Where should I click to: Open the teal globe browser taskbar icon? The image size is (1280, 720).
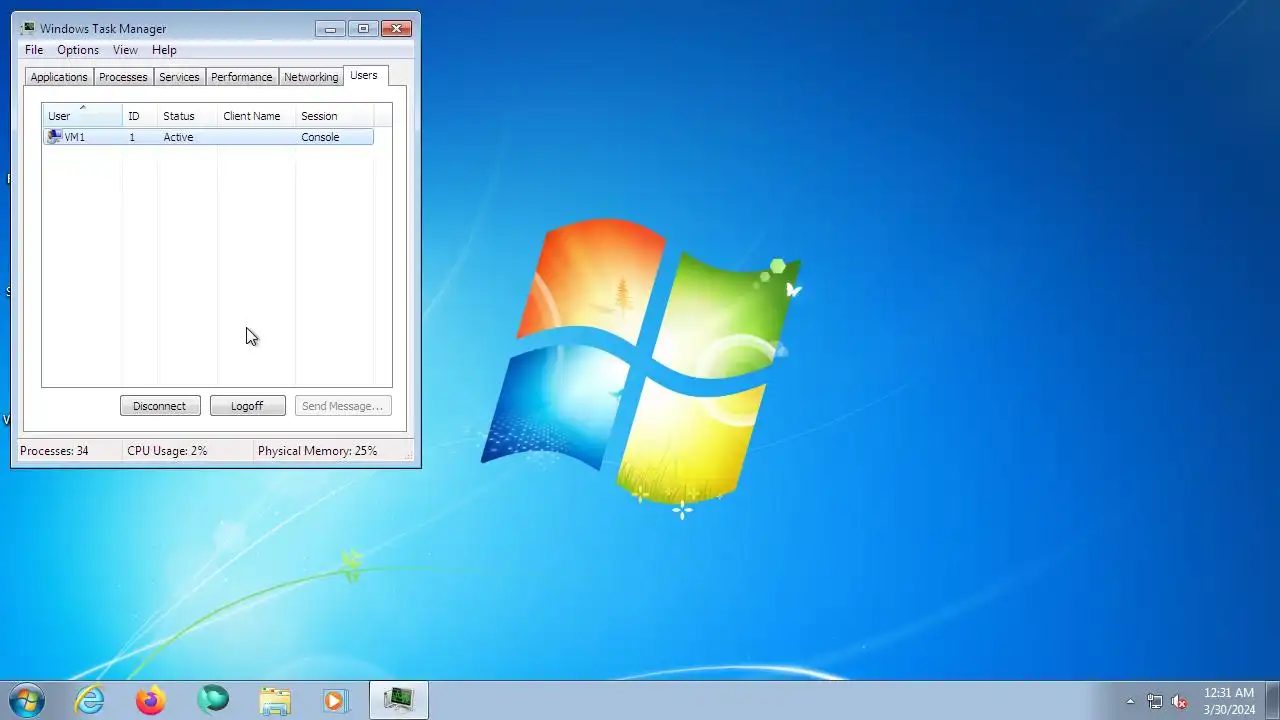[x=213, y=700]
